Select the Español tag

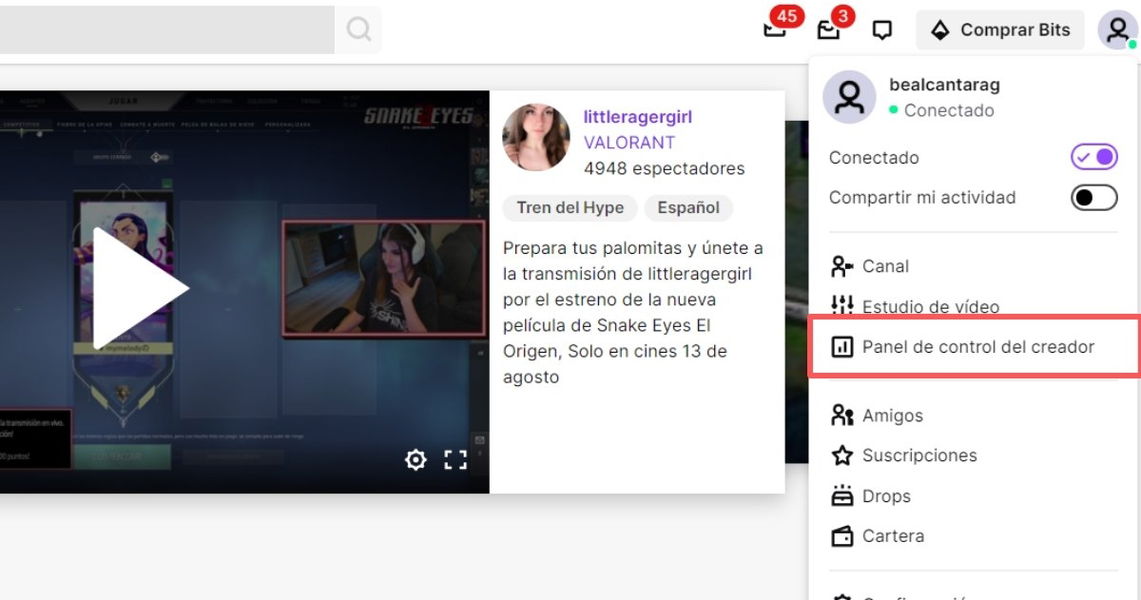click(688, 208)
